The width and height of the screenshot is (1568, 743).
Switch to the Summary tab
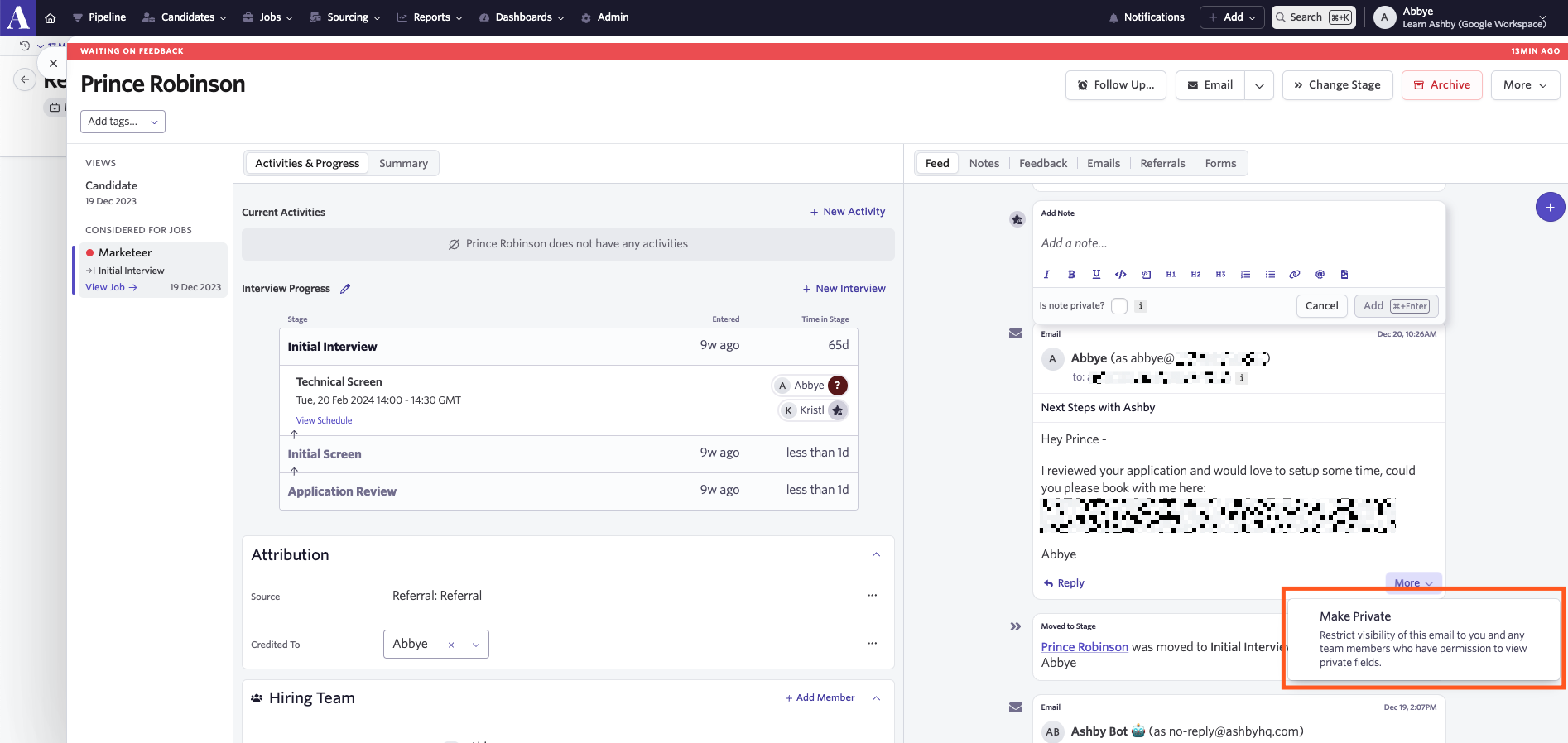pos(403,164)
